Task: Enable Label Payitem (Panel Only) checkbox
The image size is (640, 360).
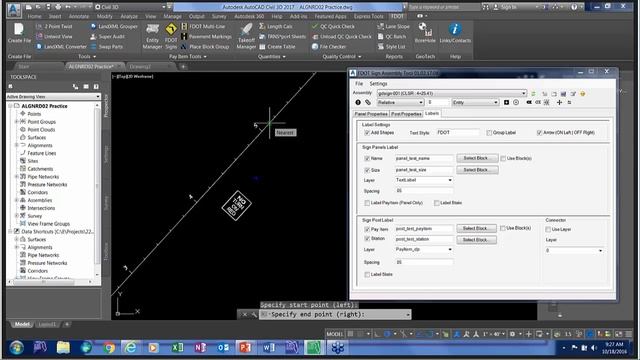Action: coord(367,203)
